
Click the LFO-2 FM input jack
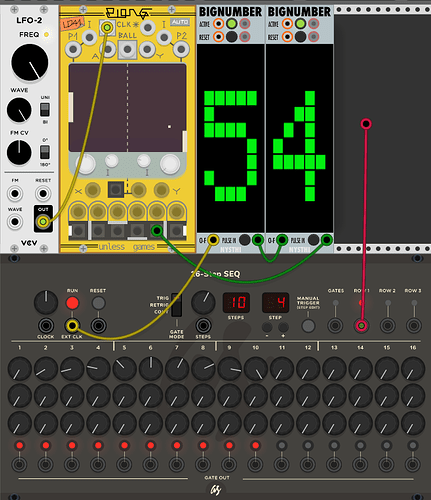coord(15,193)
